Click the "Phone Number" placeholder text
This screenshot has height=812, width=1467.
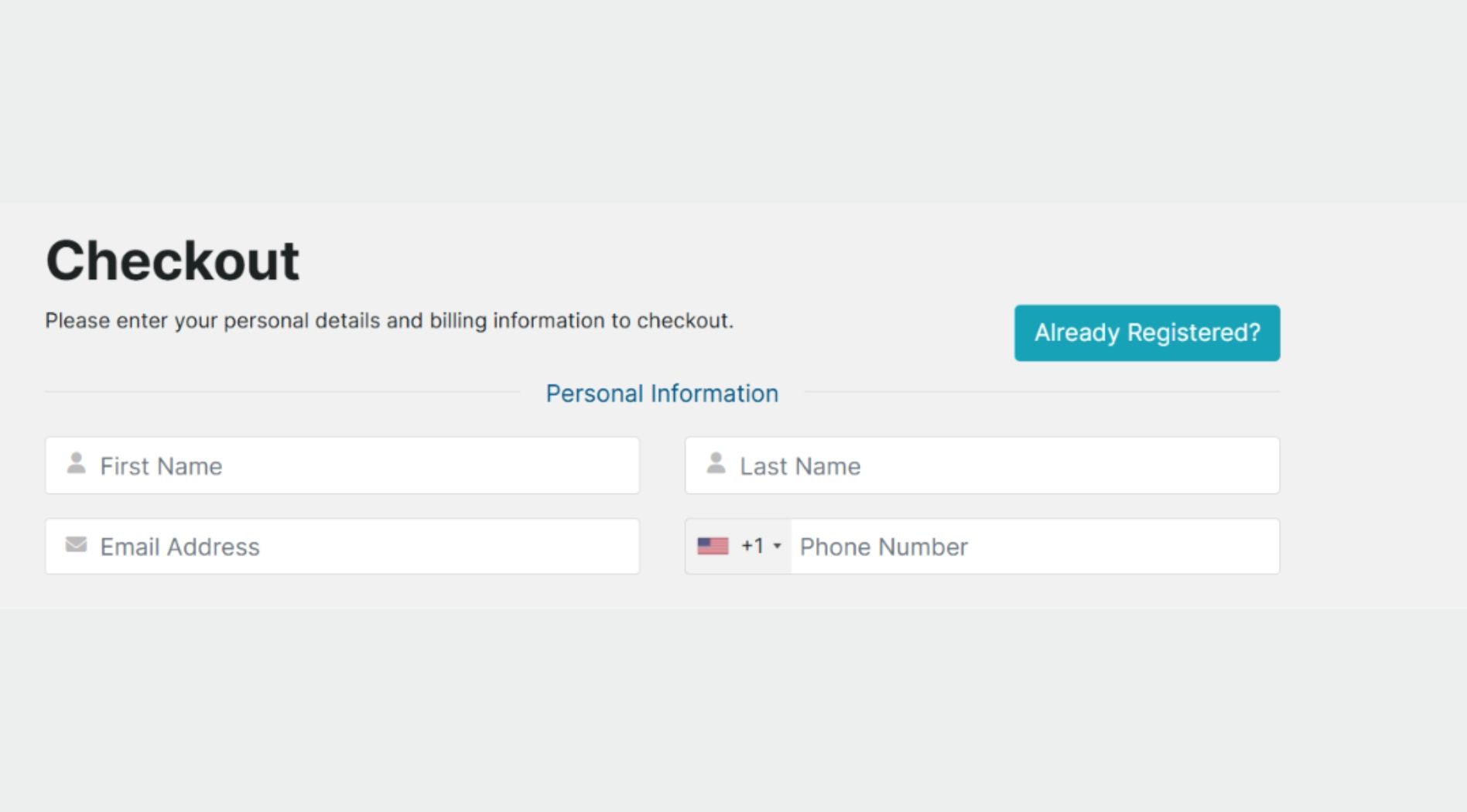click(884, 547)
